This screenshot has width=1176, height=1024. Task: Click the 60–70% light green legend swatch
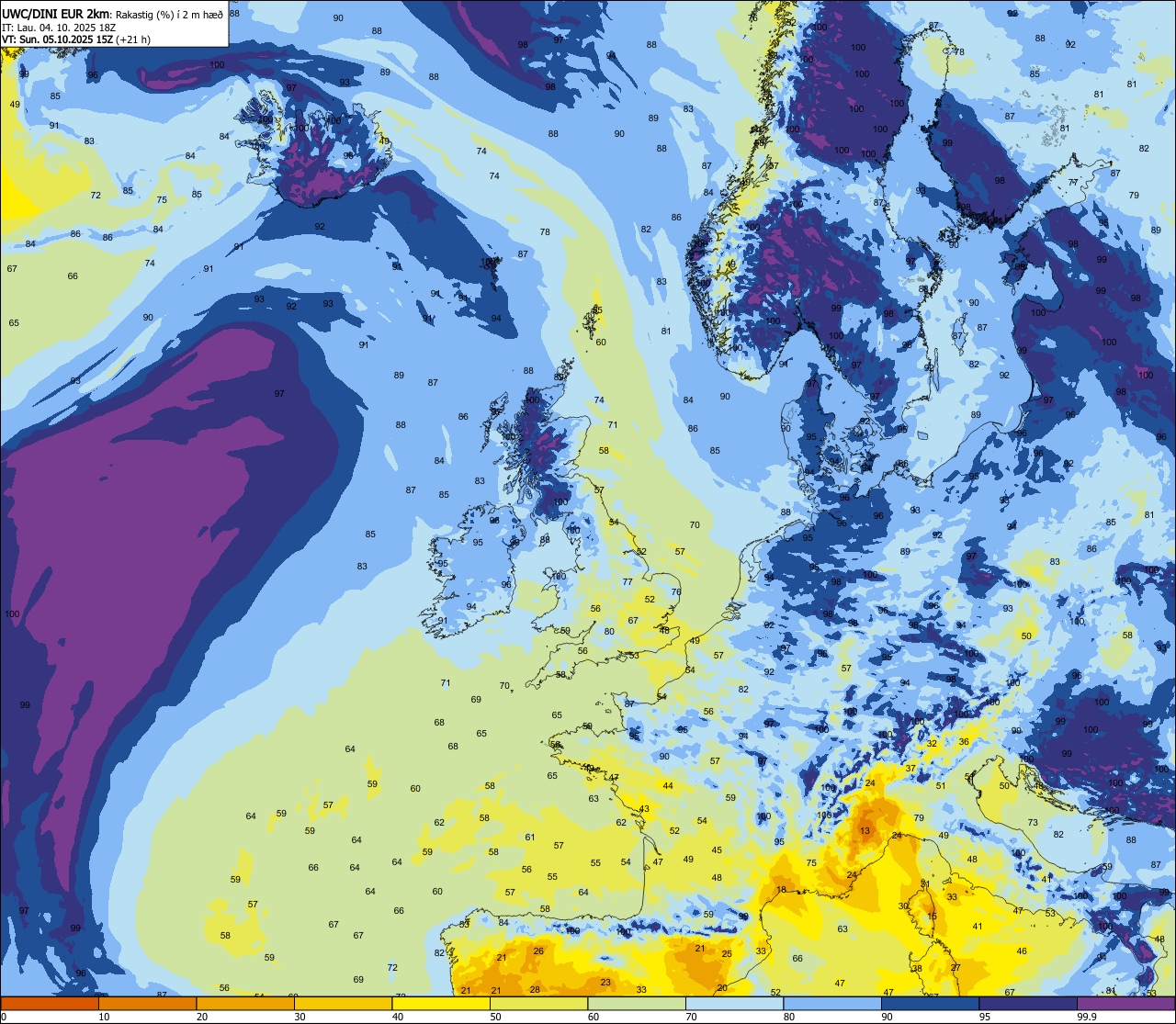point(637,1003)
